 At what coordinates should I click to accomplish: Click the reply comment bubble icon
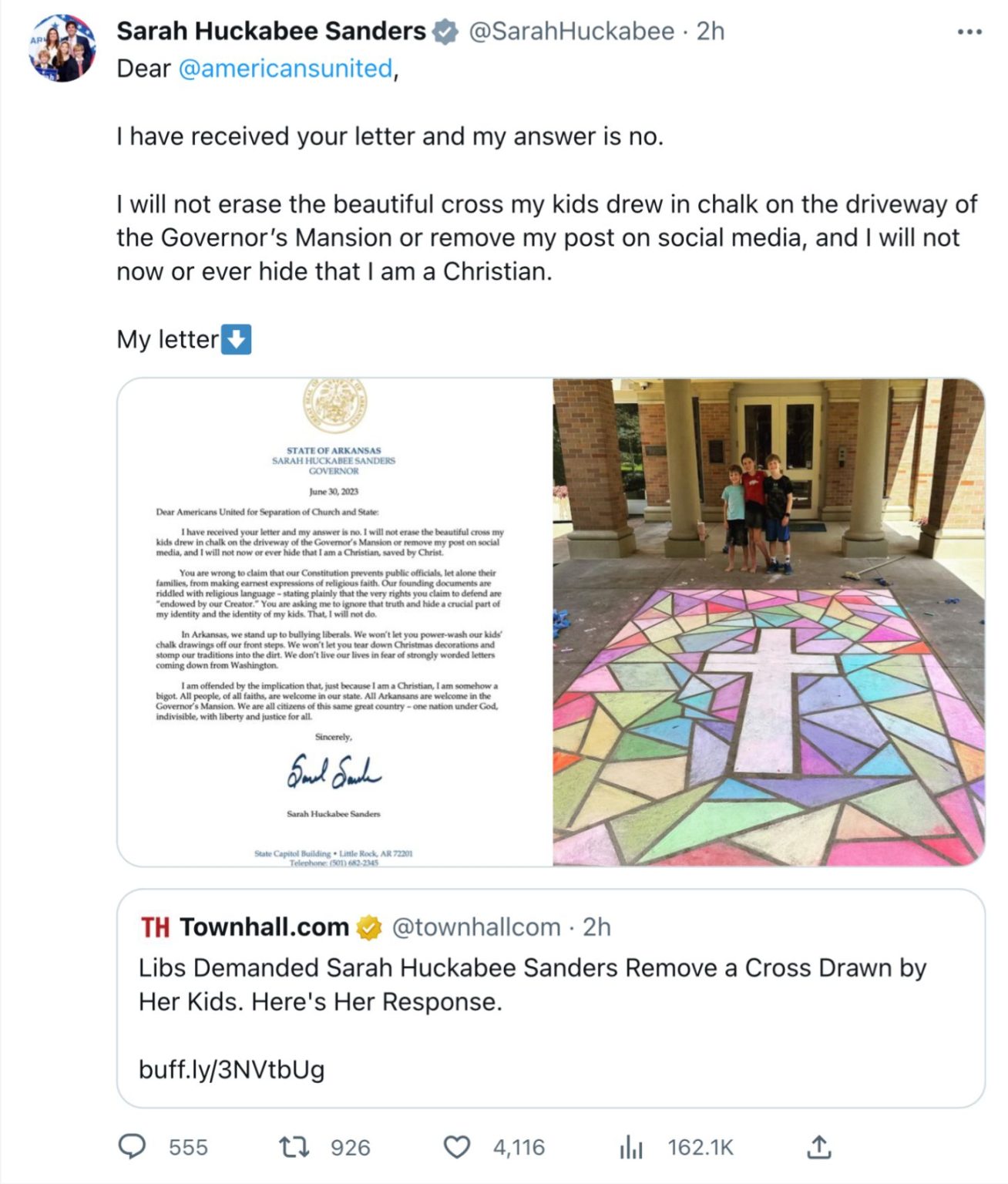(132, 1146)
